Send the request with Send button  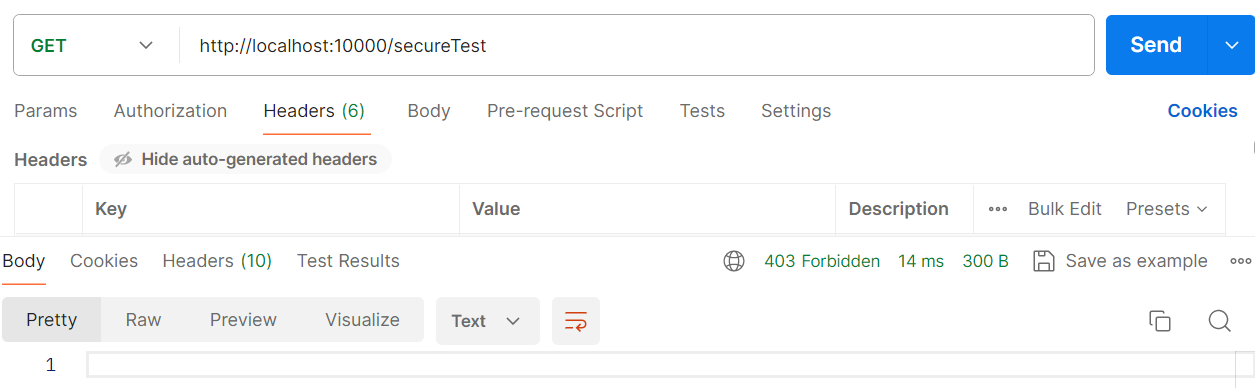coord(1156,45)
